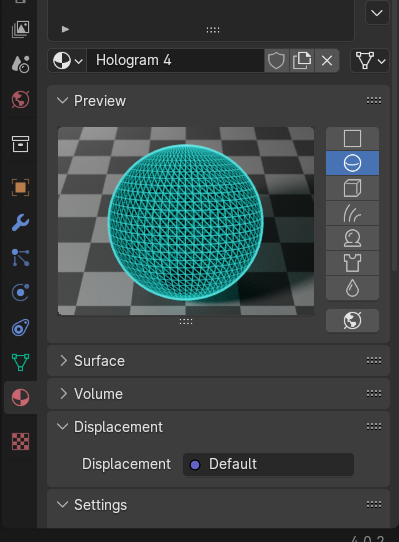
Task: Expand the Surface panel
Action: pyautogui.click(x=63, y=361)
